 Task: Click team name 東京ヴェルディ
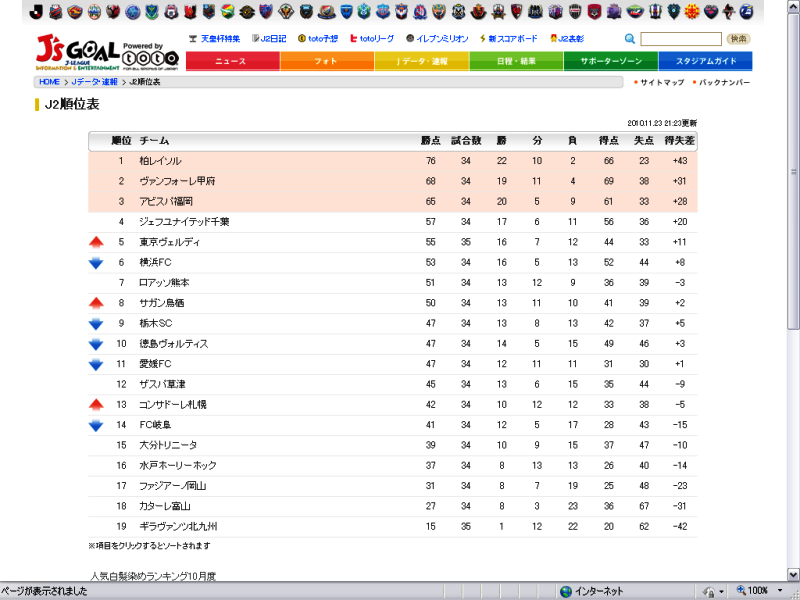pos(169,242)
